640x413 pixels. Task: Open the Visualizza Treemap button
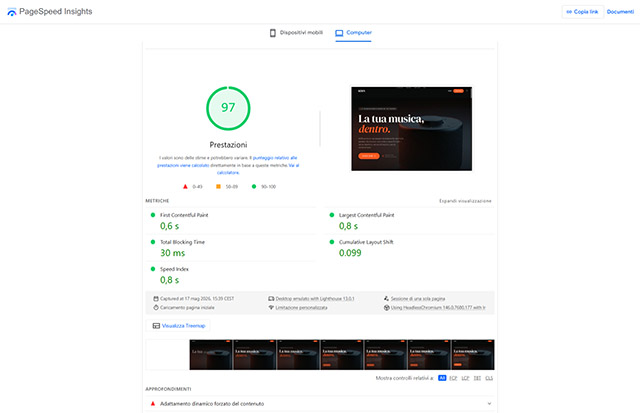(178, 326)
